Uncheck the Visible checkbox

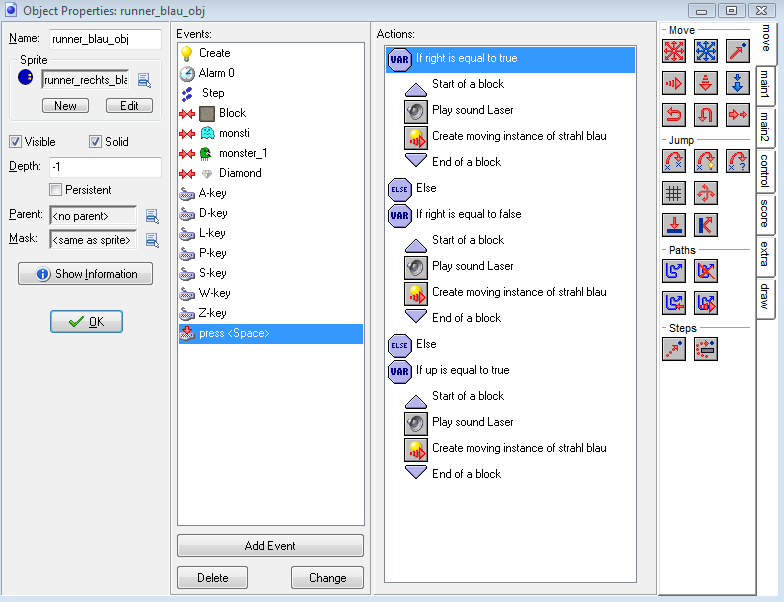[15, 142]
